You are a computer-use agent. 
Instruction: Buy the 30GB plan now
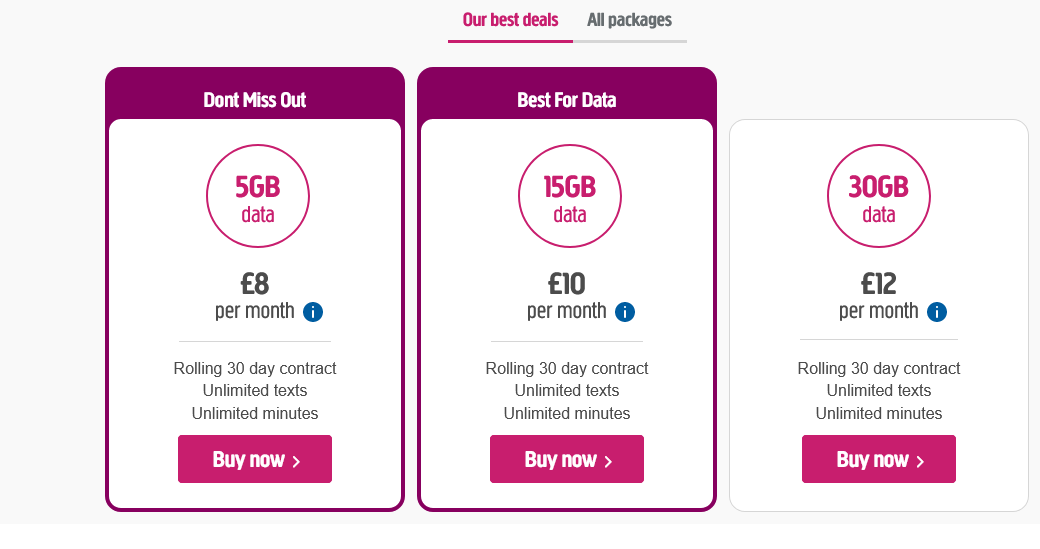879,459
